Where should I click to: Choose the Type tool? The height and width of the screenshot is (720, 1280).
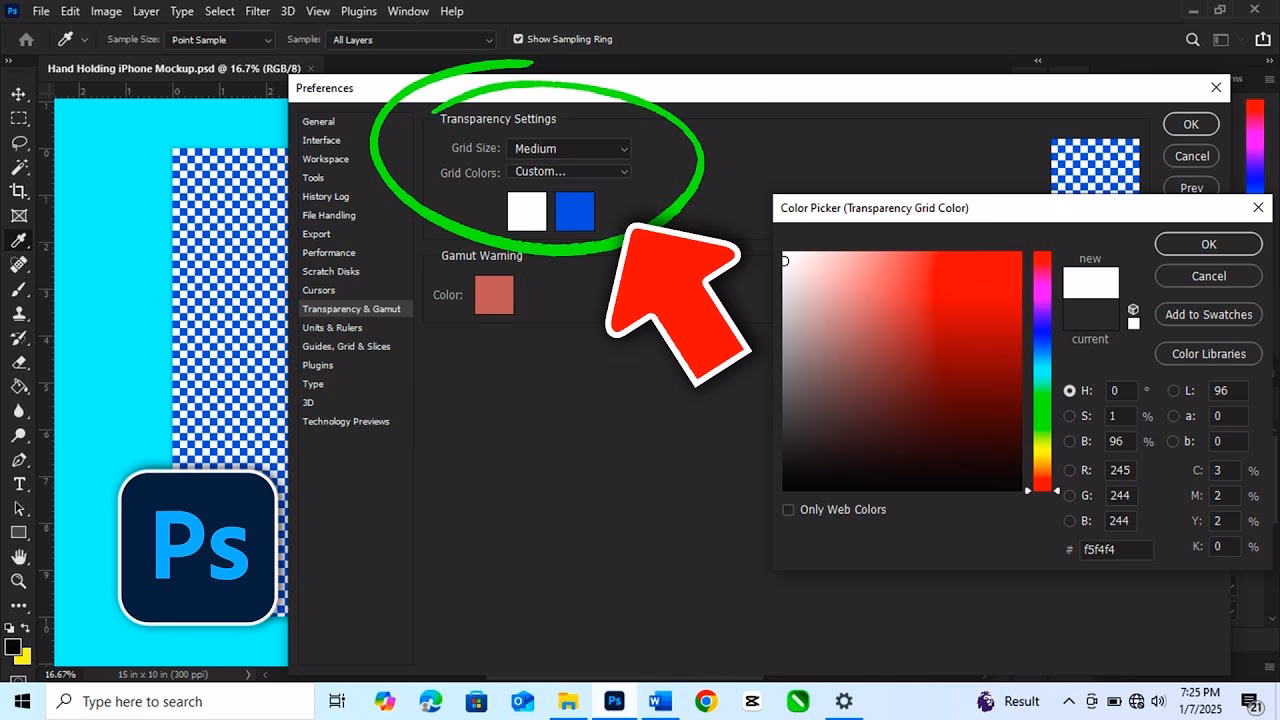[x=18, y=484]
